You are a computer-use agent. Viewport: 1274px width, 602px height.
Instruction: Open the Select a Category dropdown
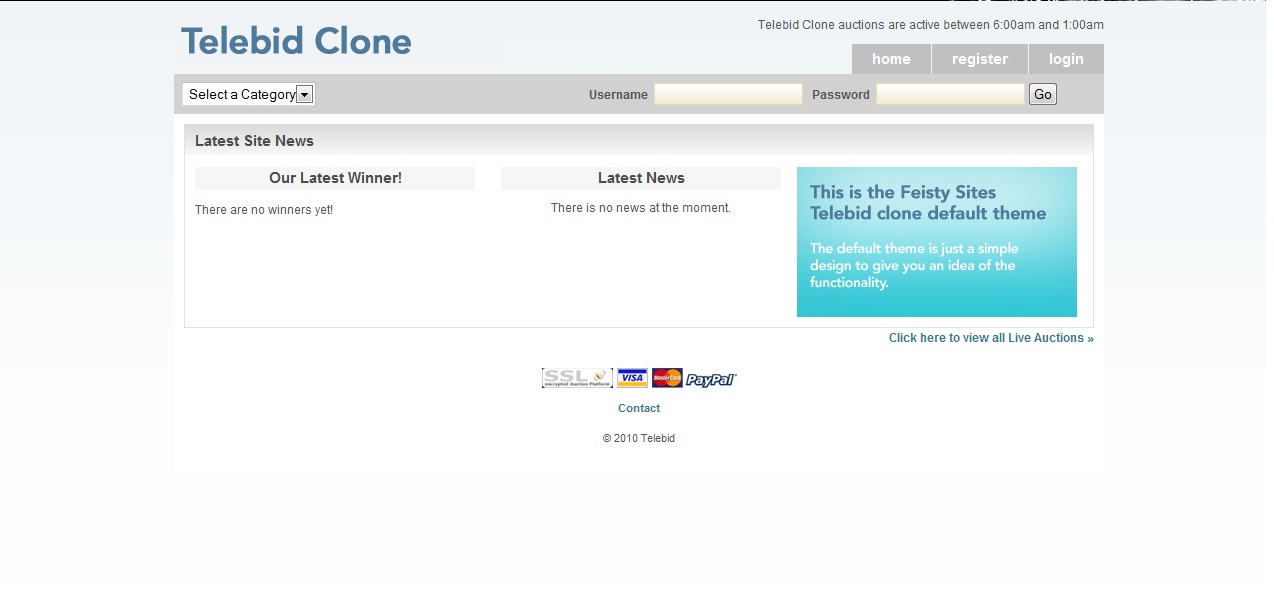tap(249, 94)
